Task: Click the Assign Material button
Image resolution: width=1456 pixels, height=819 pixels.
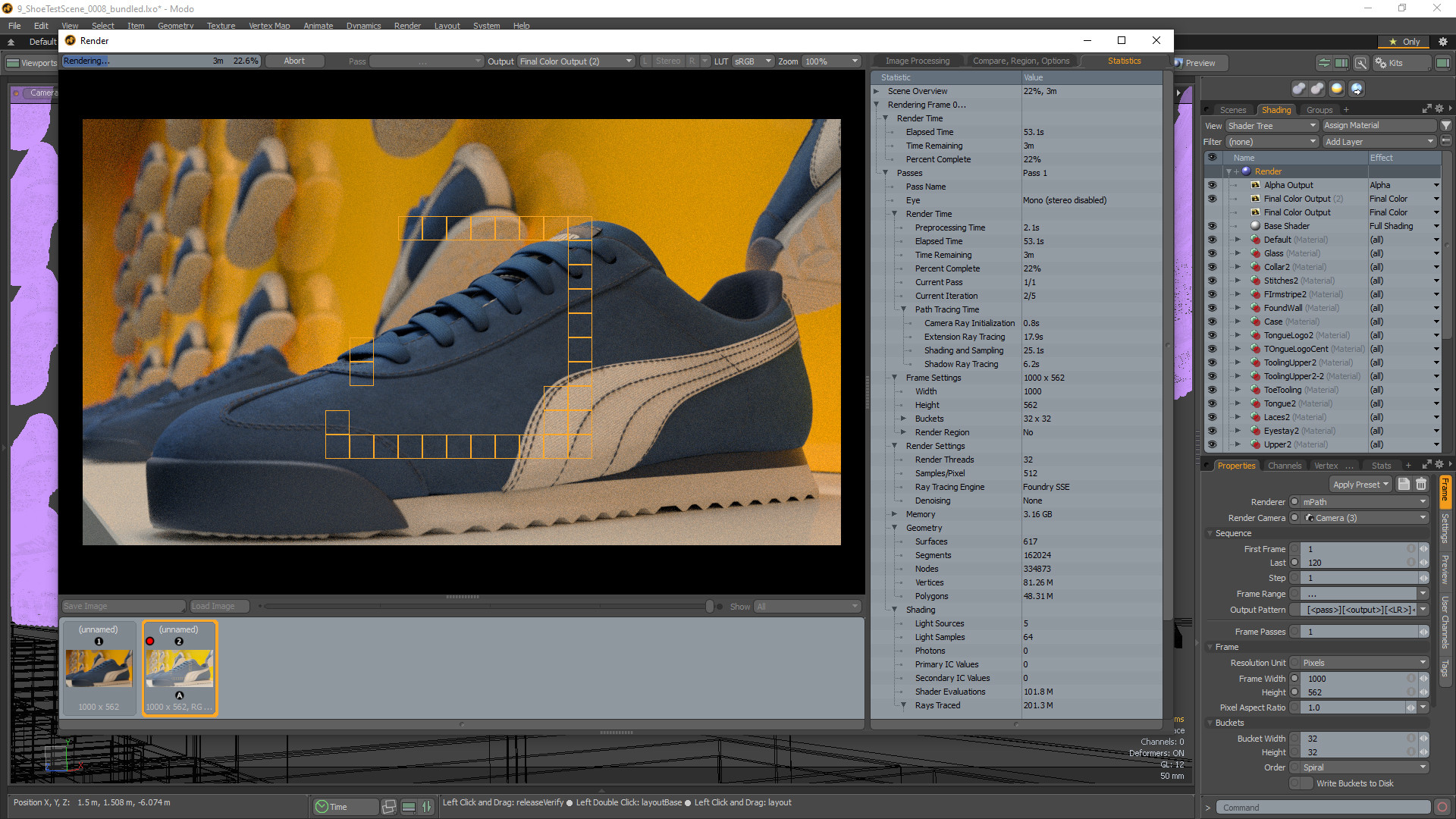Action: (x=1379, y=126)
